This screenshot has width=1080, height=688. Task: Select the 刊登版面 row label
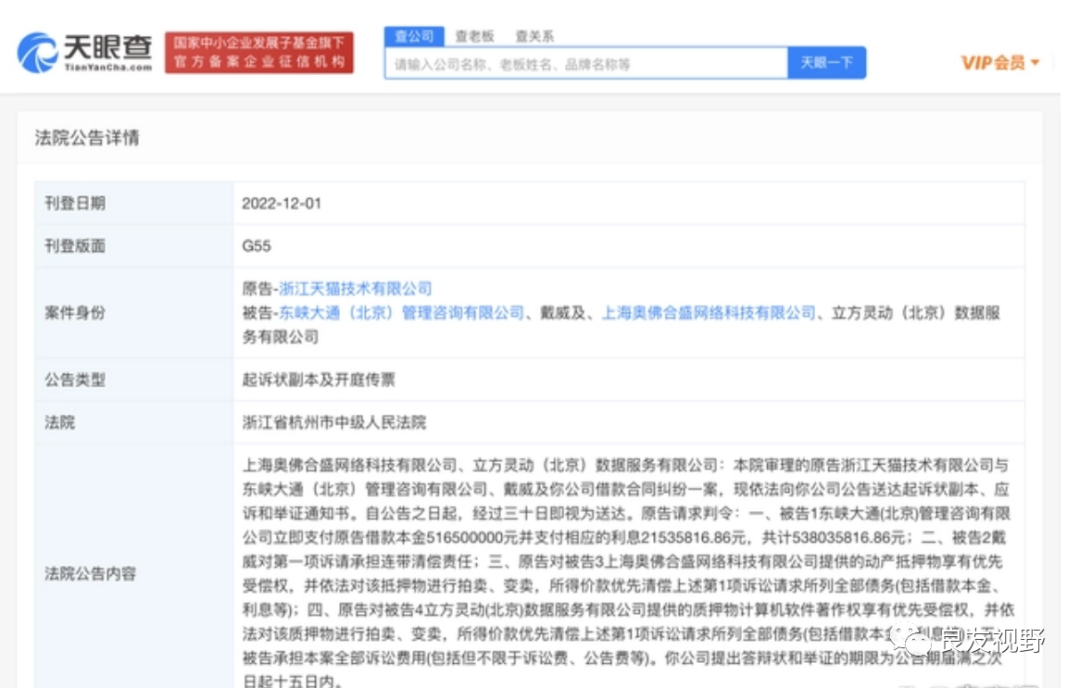(x=75, y=246)
